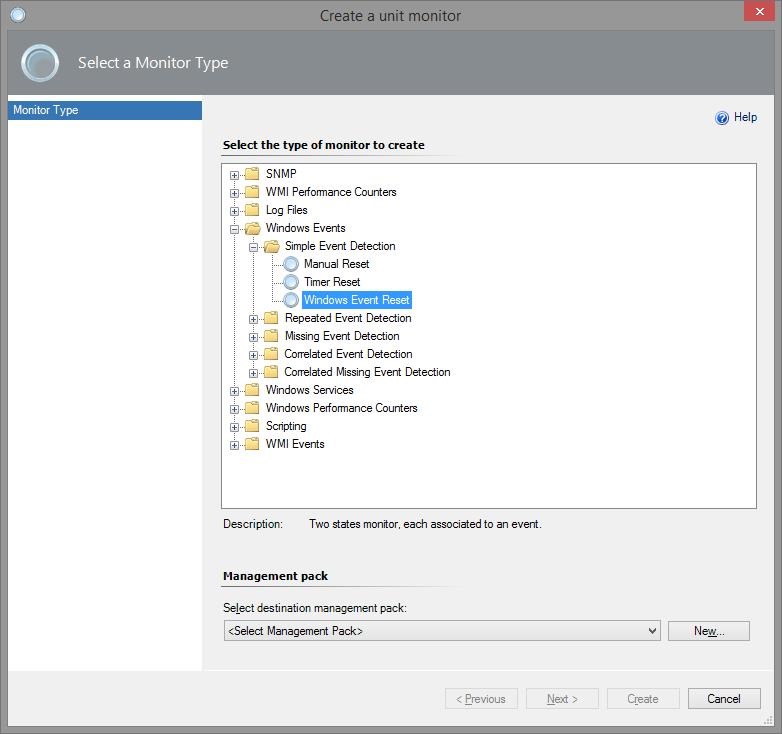Select Missing Event Detection tree item
Image resolution: width=782 pixels, height=734 pixels.
(341, 336)
